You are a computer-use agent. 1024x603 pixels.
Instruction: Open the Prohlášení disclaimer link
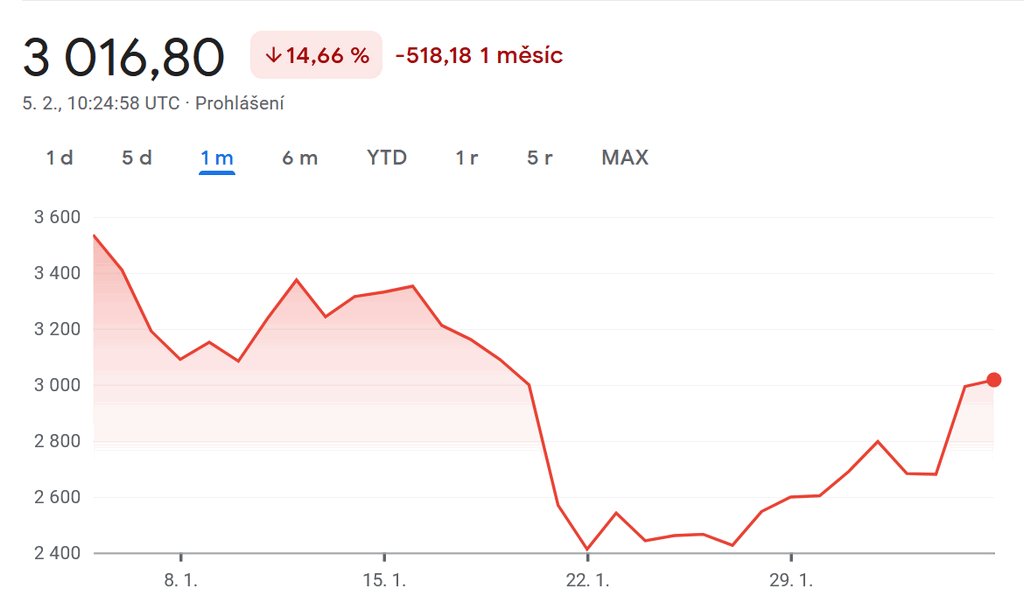tap(240, 103)
